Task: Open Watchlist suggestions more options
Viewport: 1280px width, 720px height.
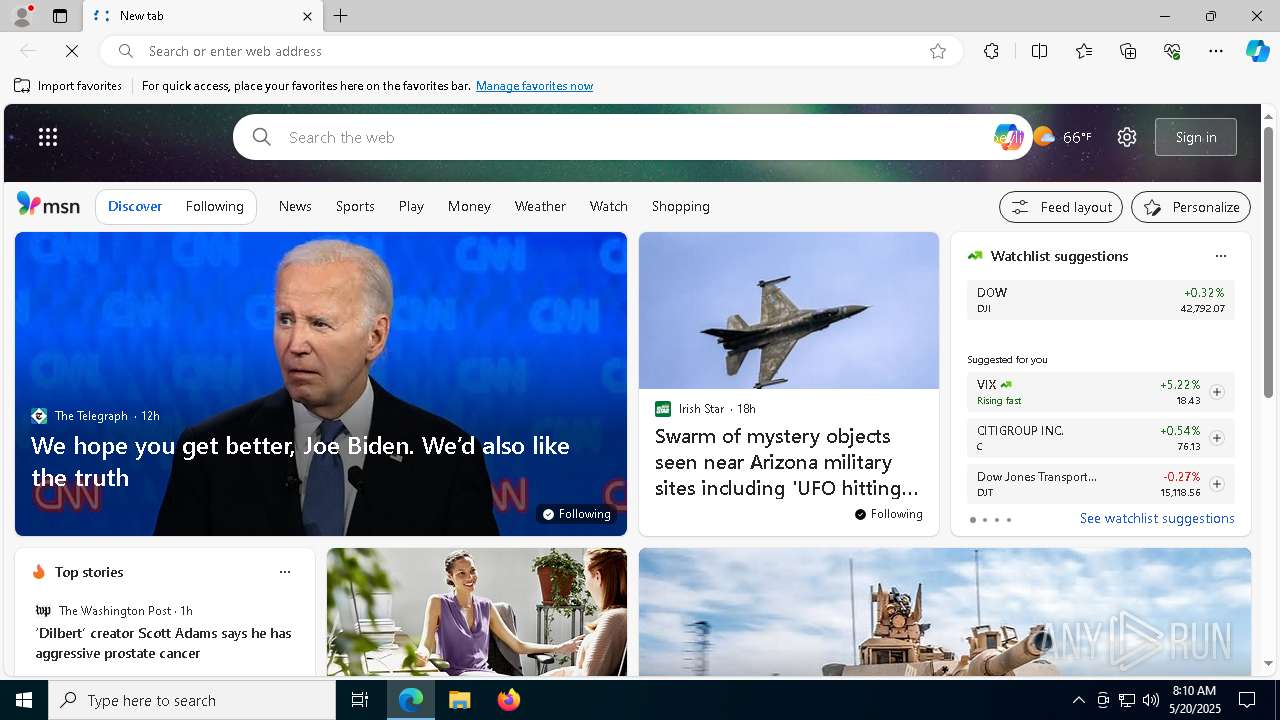Action: [1220, 256]
